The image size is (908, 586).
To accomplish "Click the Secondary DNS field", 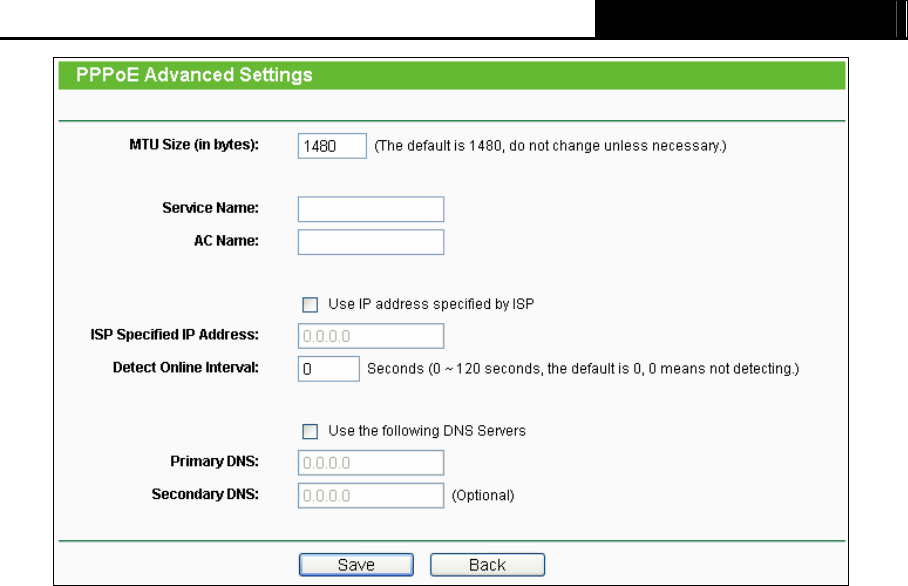I will [x=371, y=496].
